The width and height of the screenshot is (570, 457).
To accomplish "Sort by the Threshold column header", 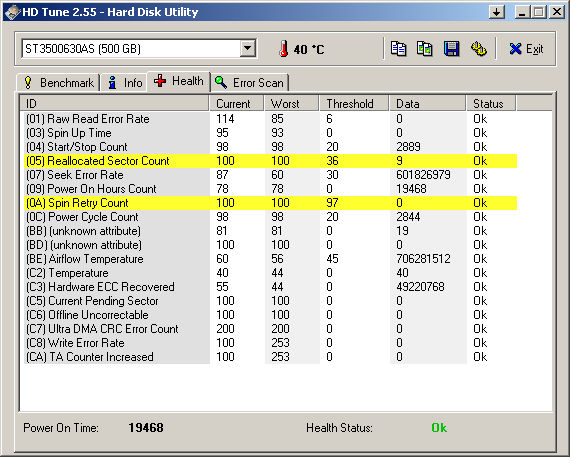I will [354, 104].
